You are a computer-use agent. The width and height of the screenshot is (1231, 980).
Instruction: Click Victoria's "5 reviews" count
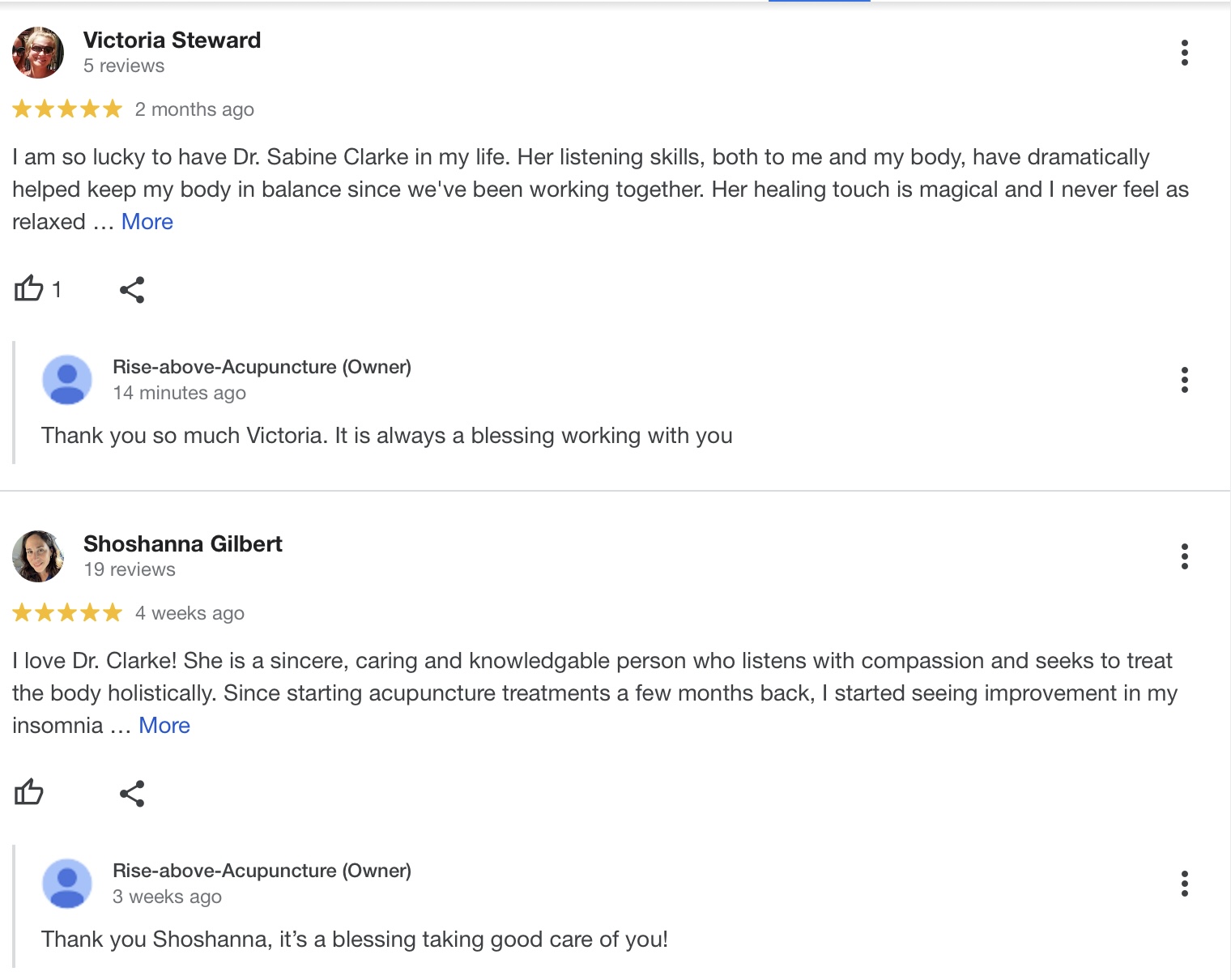tap(124, 66)
